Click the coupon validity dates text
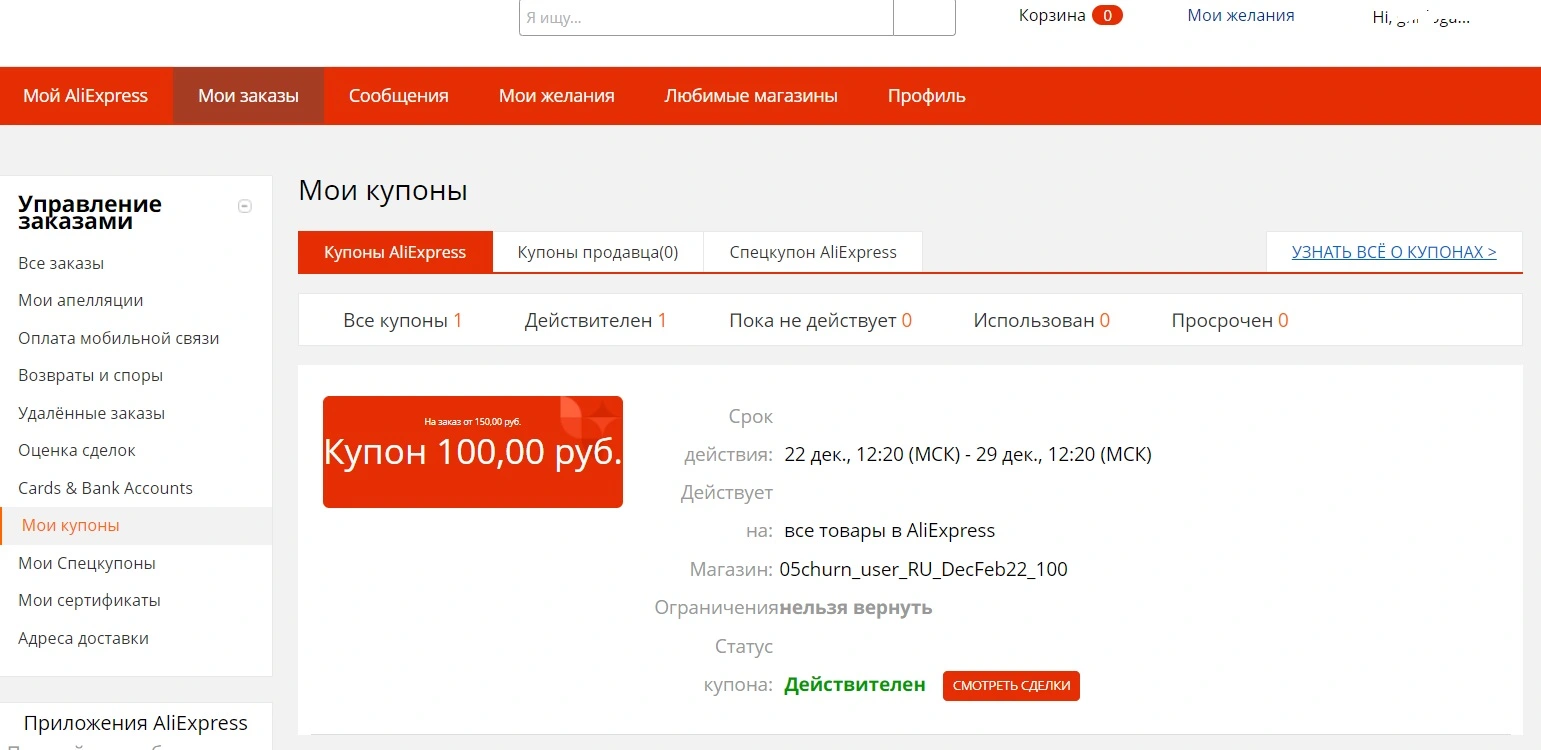Image resolution: width=1541 pixels, height=750 pixels. [968, 455]
